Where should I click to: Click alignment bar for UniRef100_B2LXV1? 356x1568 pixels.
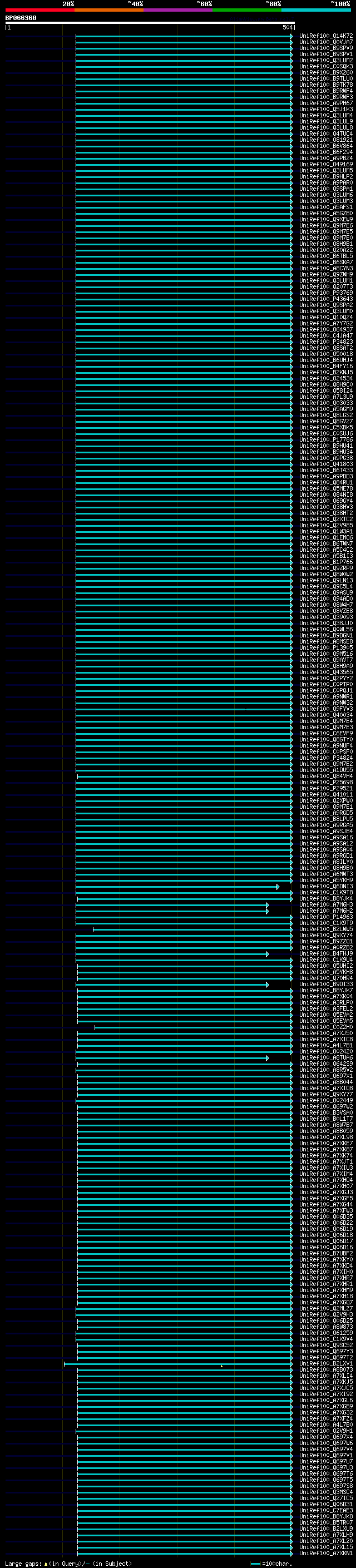point(177,1363)
